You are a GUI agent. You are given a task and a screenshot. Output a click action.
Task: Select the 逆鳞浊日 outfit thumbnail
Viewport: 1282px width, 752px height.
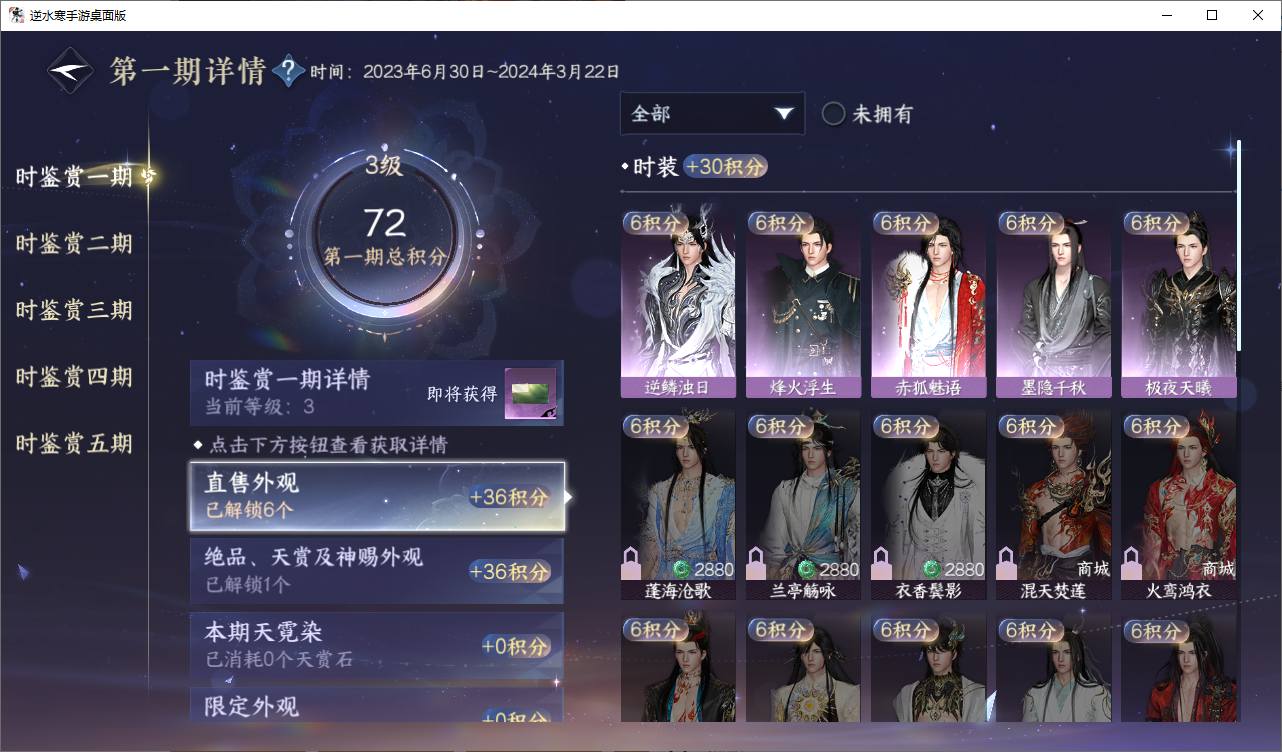point(678,305)
